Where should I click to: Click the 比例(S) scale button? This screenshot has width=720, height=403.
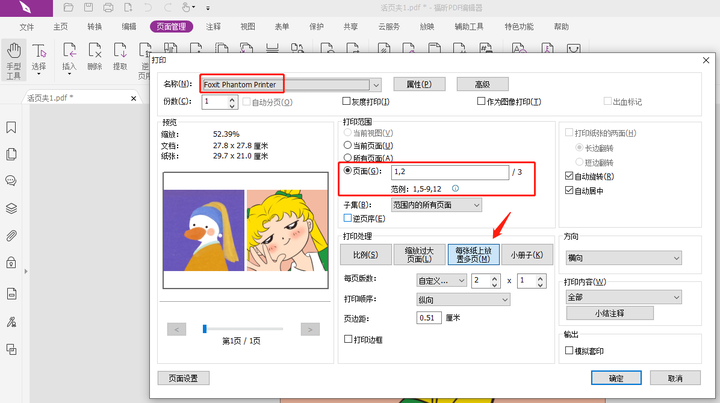[366, 255]
